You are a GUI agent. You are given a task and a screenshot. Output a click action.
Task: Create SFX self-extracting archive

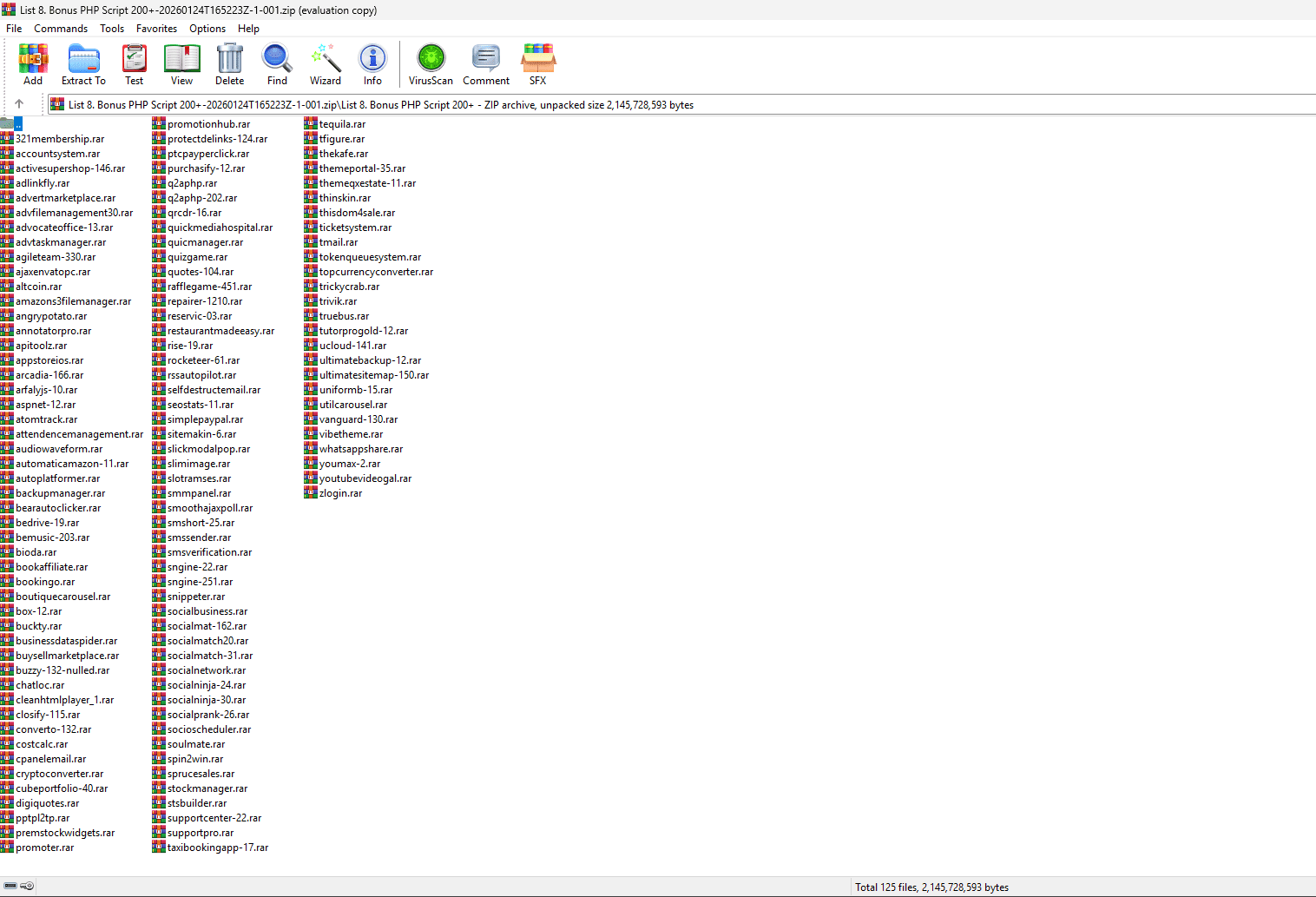(537, 64)
